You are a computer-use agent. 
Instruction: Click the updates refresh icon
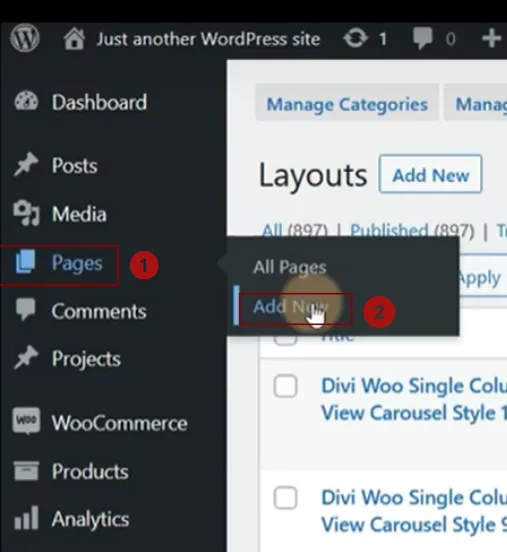point(356,38)
